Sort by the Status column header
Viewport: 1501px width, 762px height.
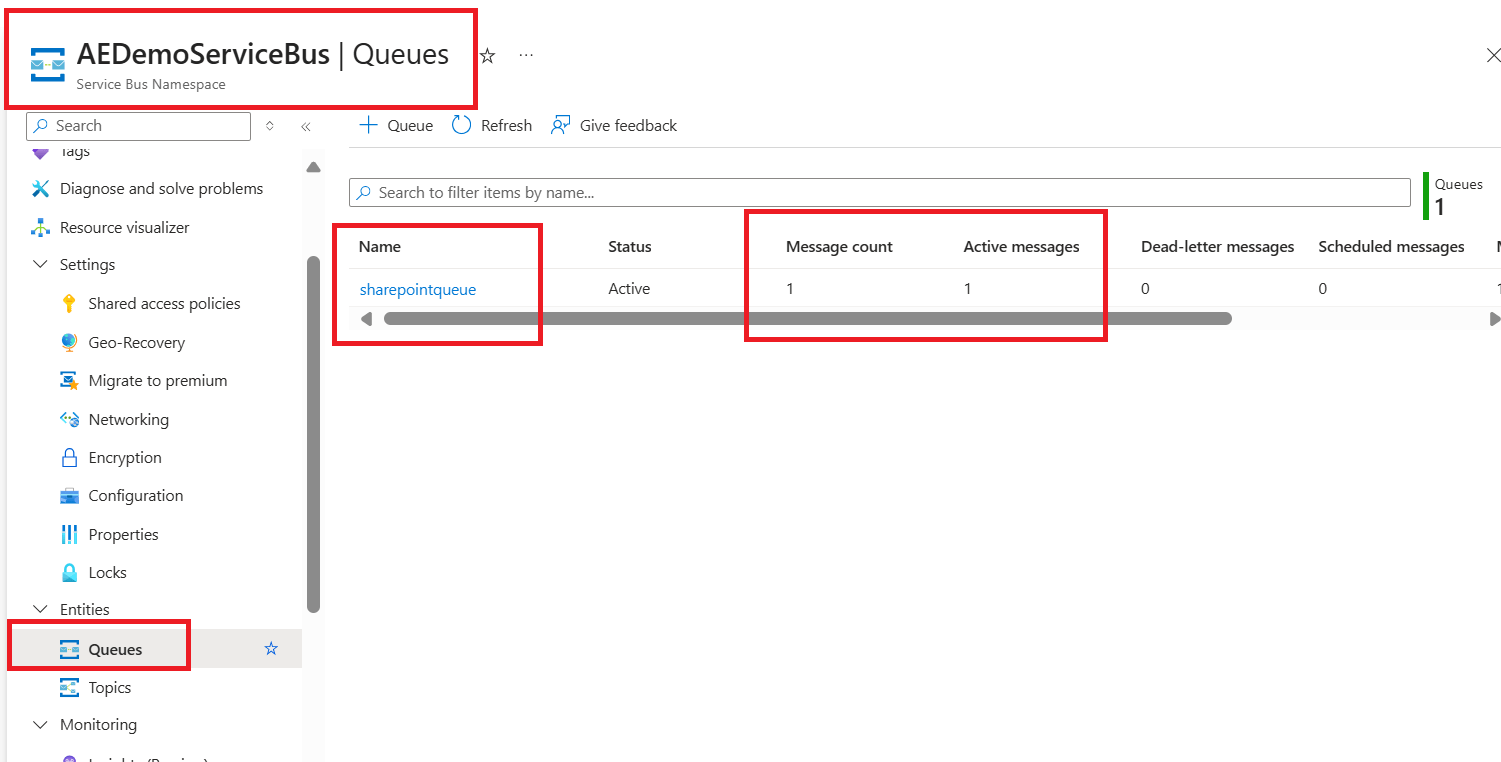630,247
